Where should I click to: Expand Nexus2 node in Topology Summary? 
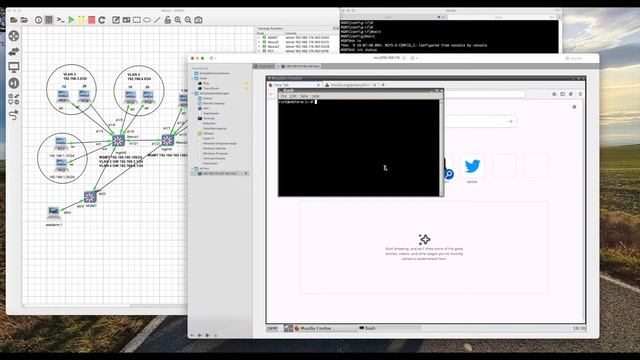pyautogui.click(x=259, y=47)
